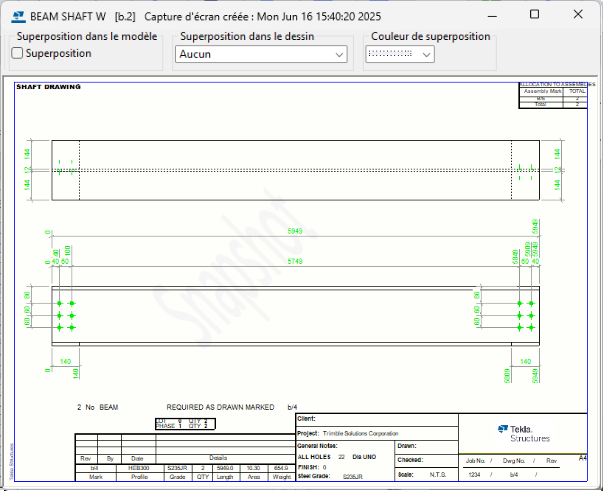Minimize the BEAM SHAFT W window

(492, 16)
